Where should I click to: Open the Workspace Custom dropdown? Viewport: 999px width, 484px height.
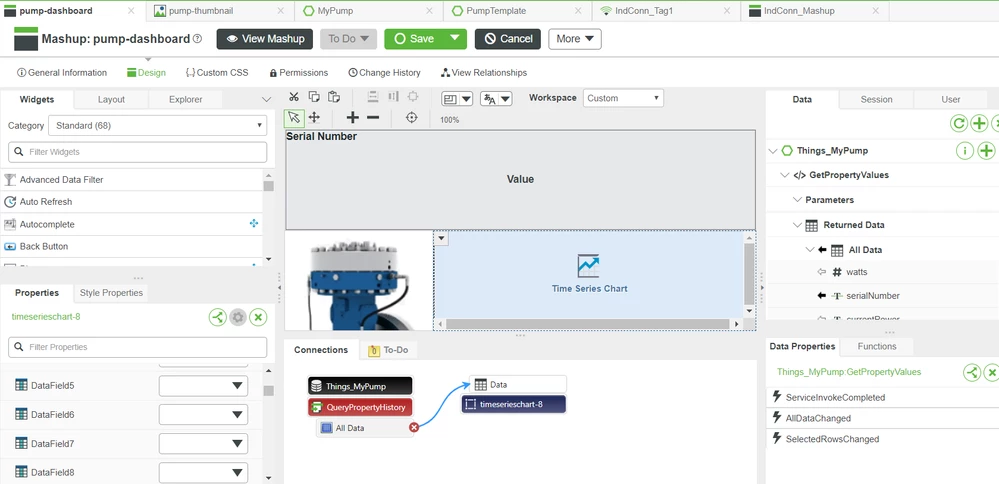623,98
